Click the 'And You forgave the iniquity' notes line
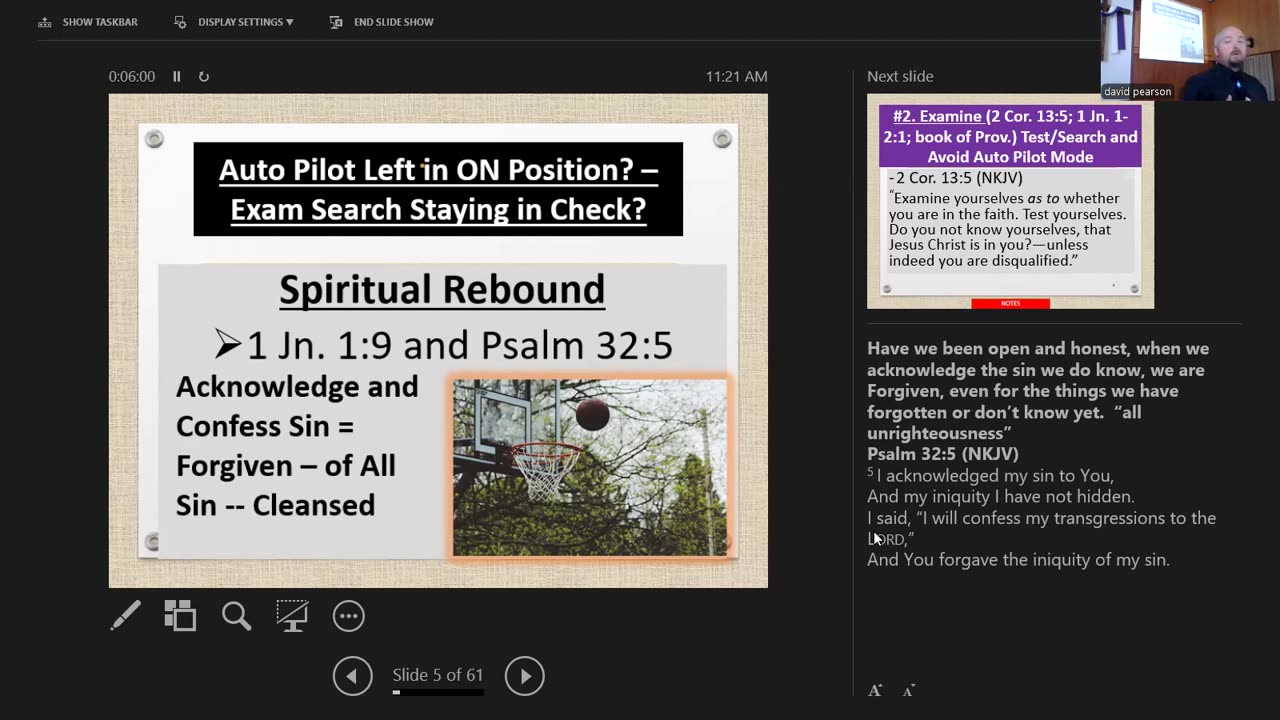The image size is (1280, 720). click(x=1018, y=560)
